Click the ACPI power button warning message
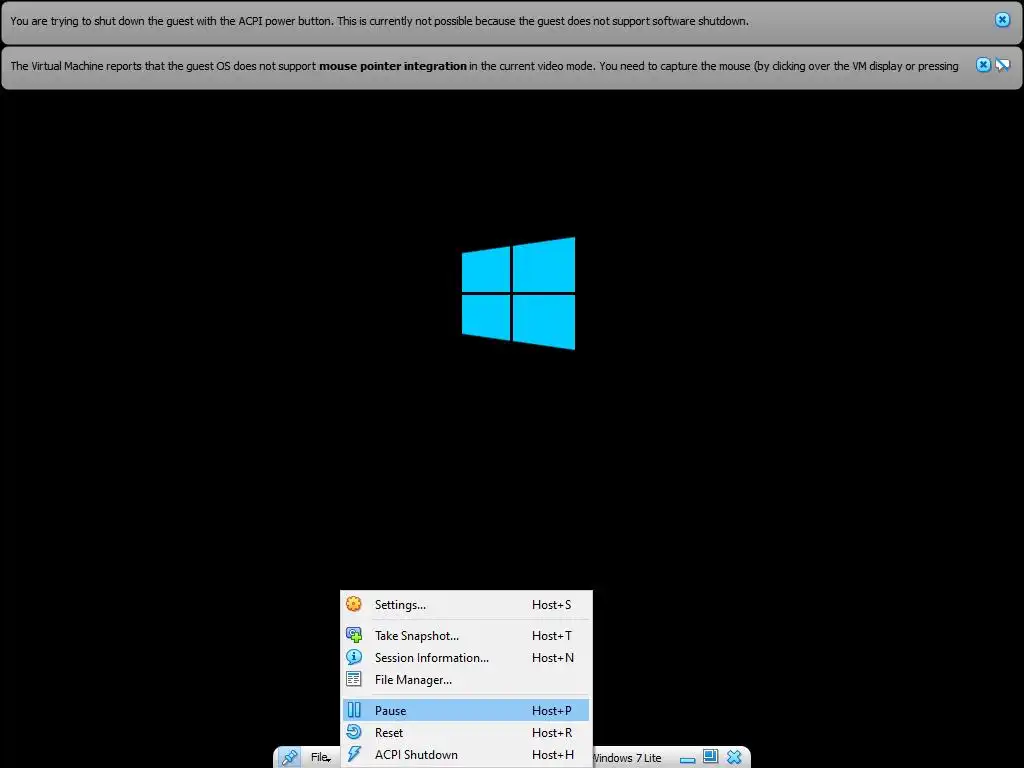Viewport: 1024px width, 768px height. [x=379, y=21]
